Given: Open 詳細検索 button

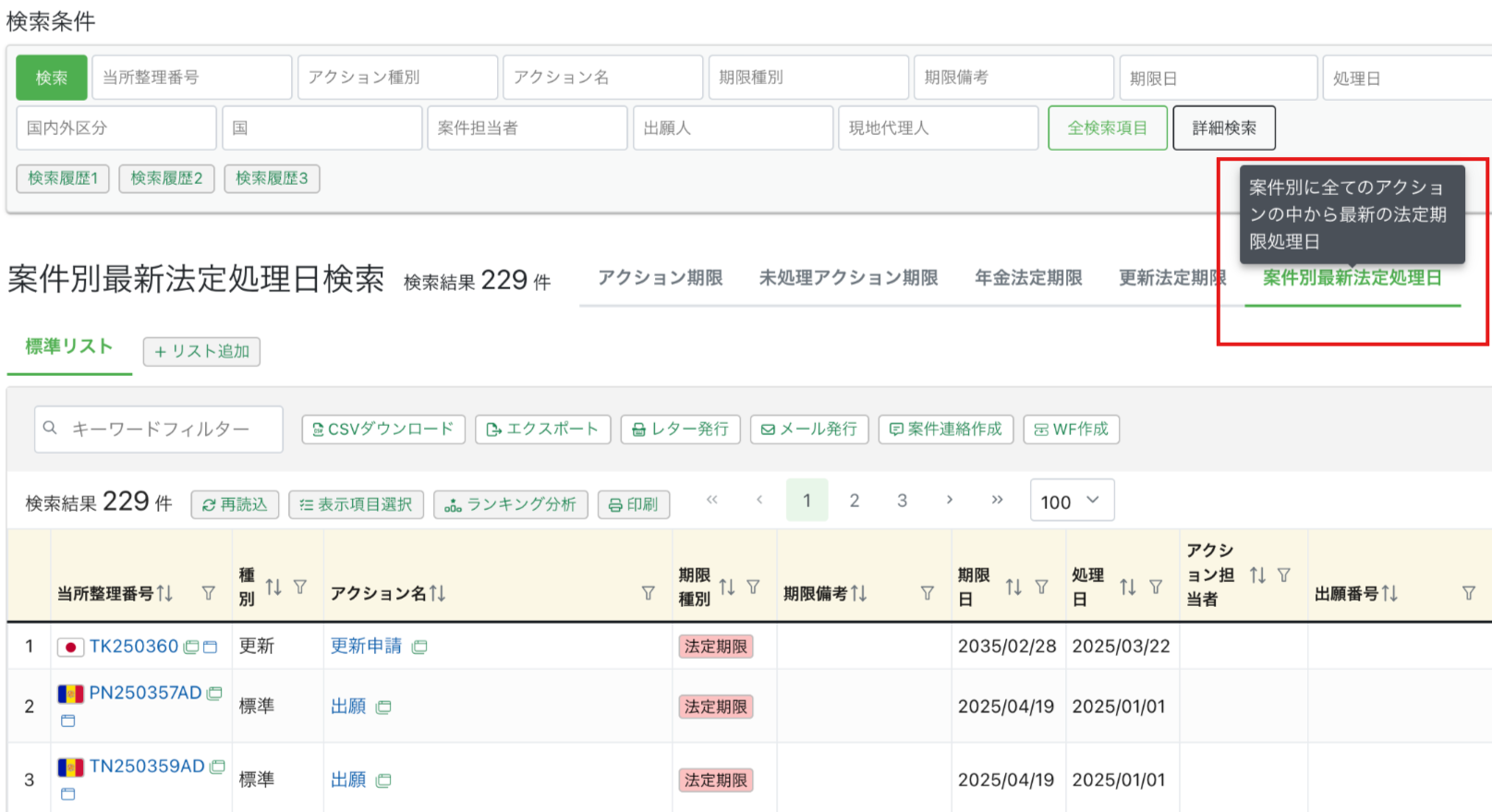Looking at the screenshot, I should coord(1224,127).
